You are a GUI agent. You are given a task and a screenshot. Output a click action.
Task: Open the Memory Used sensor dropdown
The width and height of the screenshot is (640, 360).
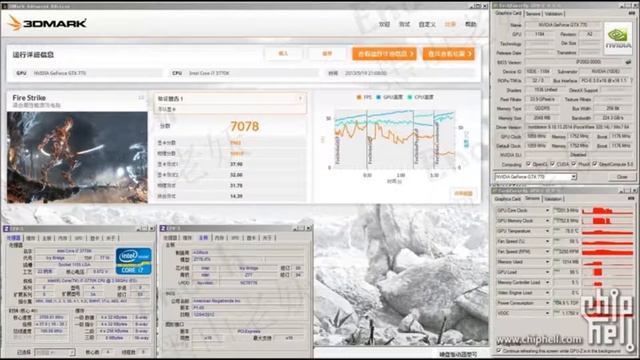click(547, 262)
